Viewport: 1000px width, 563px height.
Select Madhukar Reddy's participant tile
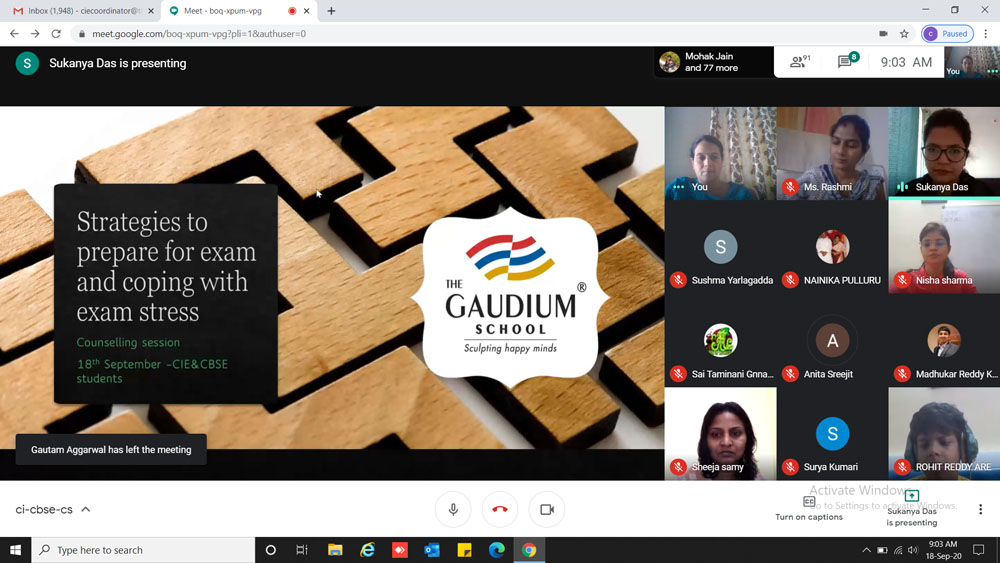pyautogui.click(x=944, y=340)
